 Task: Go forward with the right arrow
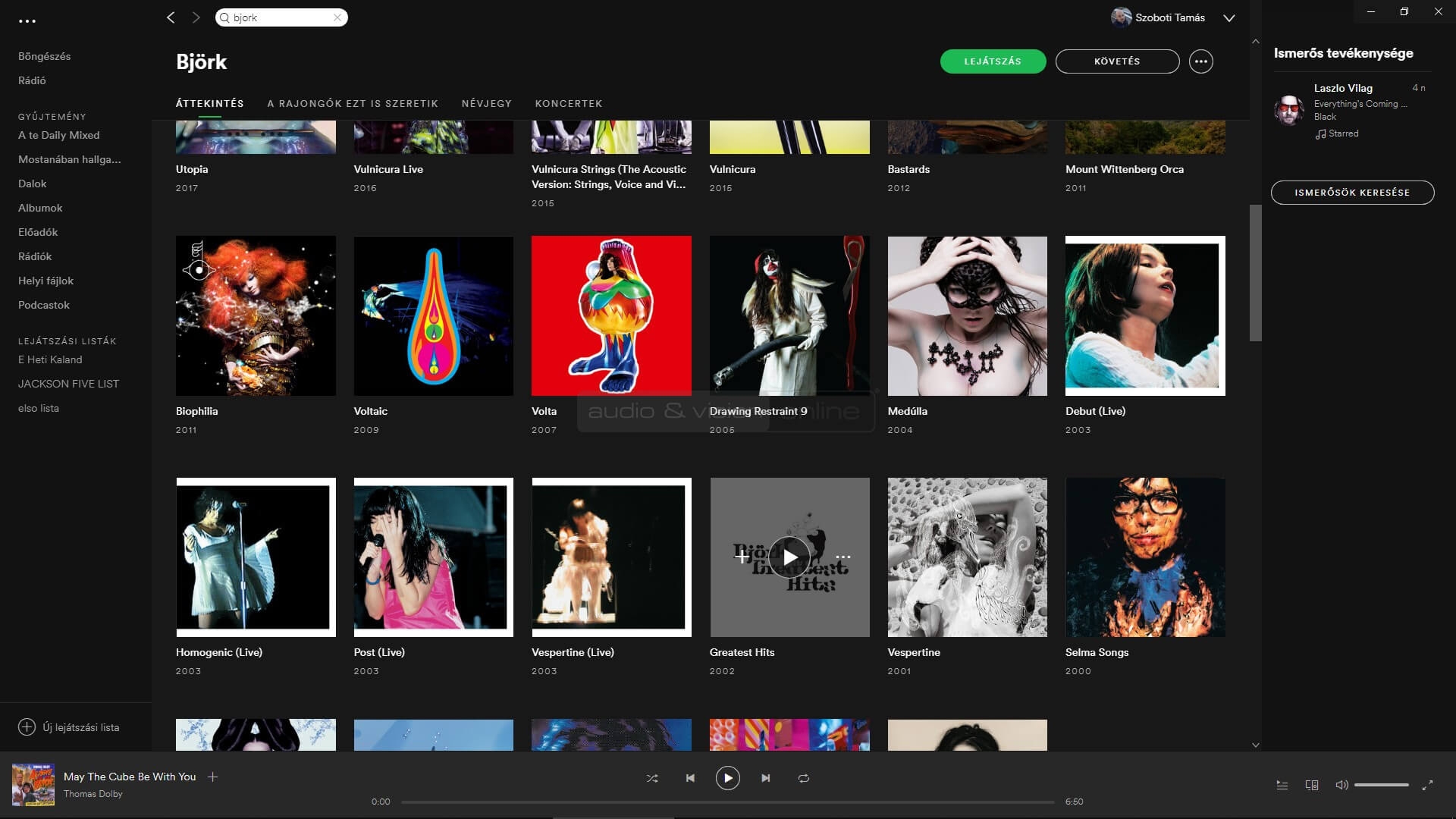[196, 17]
